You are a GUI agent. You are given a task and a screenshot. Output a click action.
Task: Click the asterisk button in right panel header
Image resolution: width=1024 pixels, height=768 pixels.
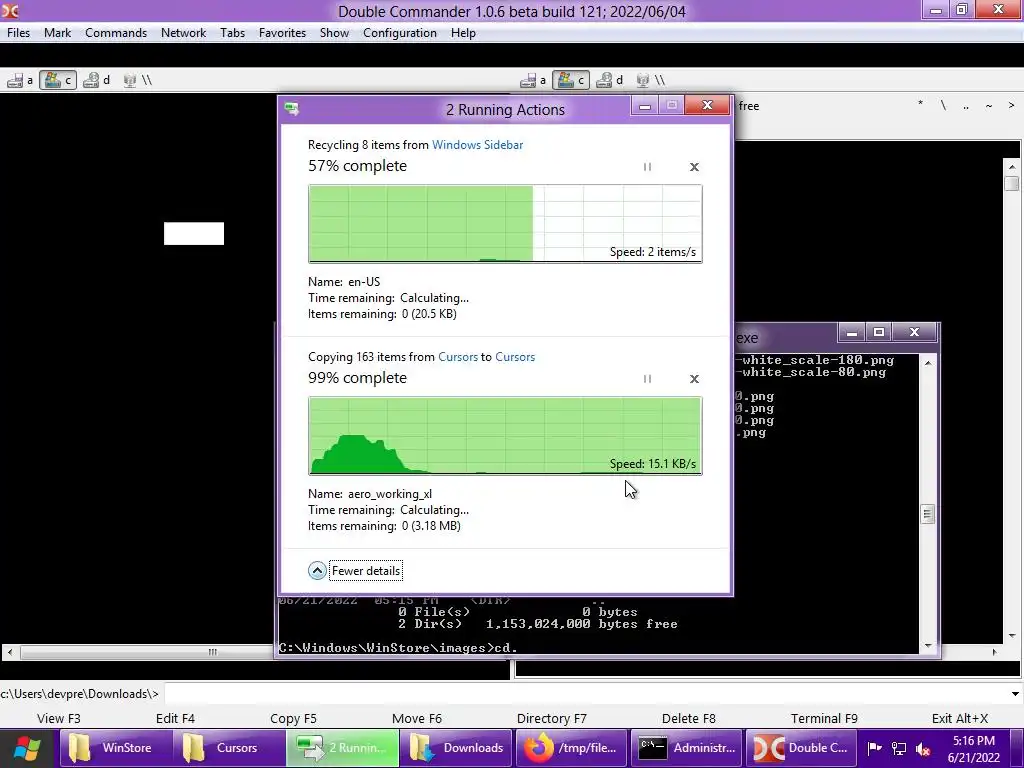(x=920, y=105)
